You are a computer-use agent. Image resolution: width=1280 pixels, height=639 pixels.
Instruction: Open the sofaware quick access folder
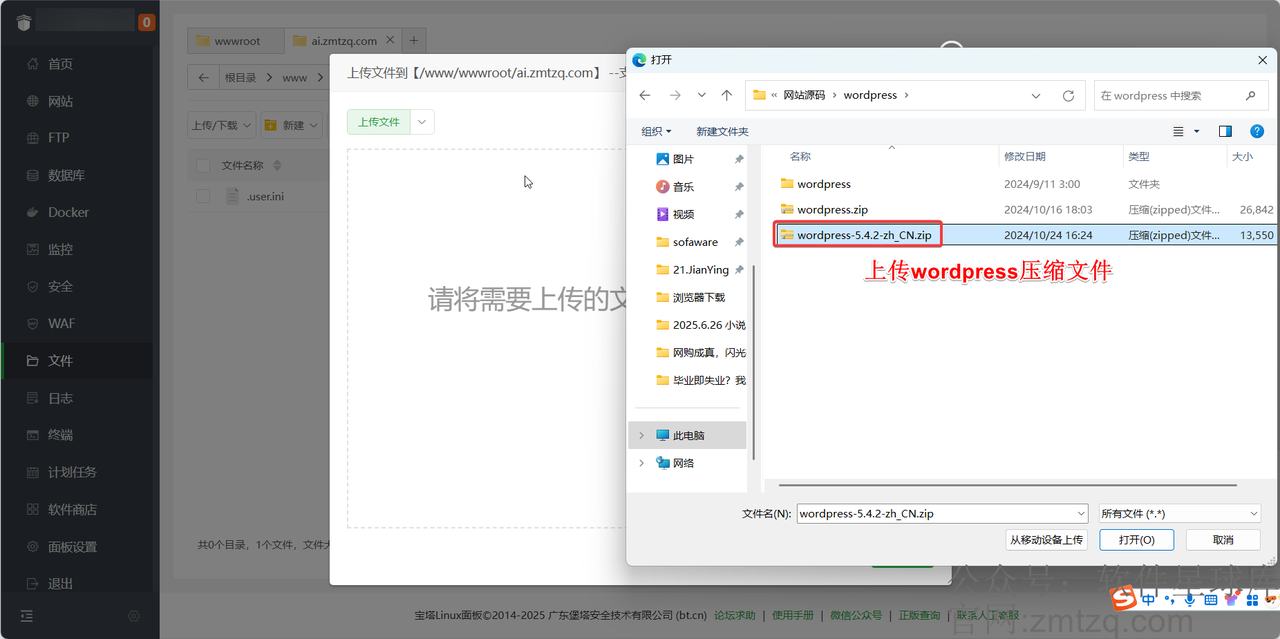tap(695, 242)
